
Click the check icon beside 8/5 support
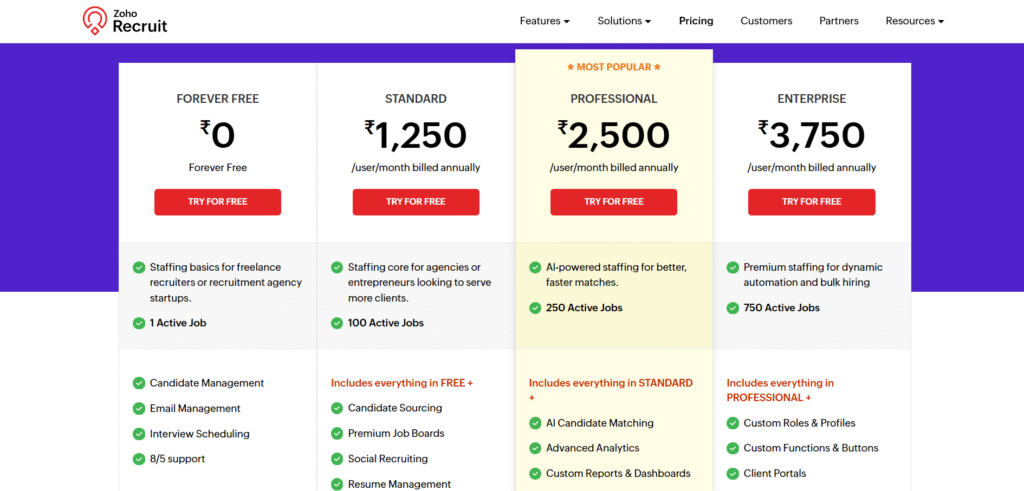point(138,459)
